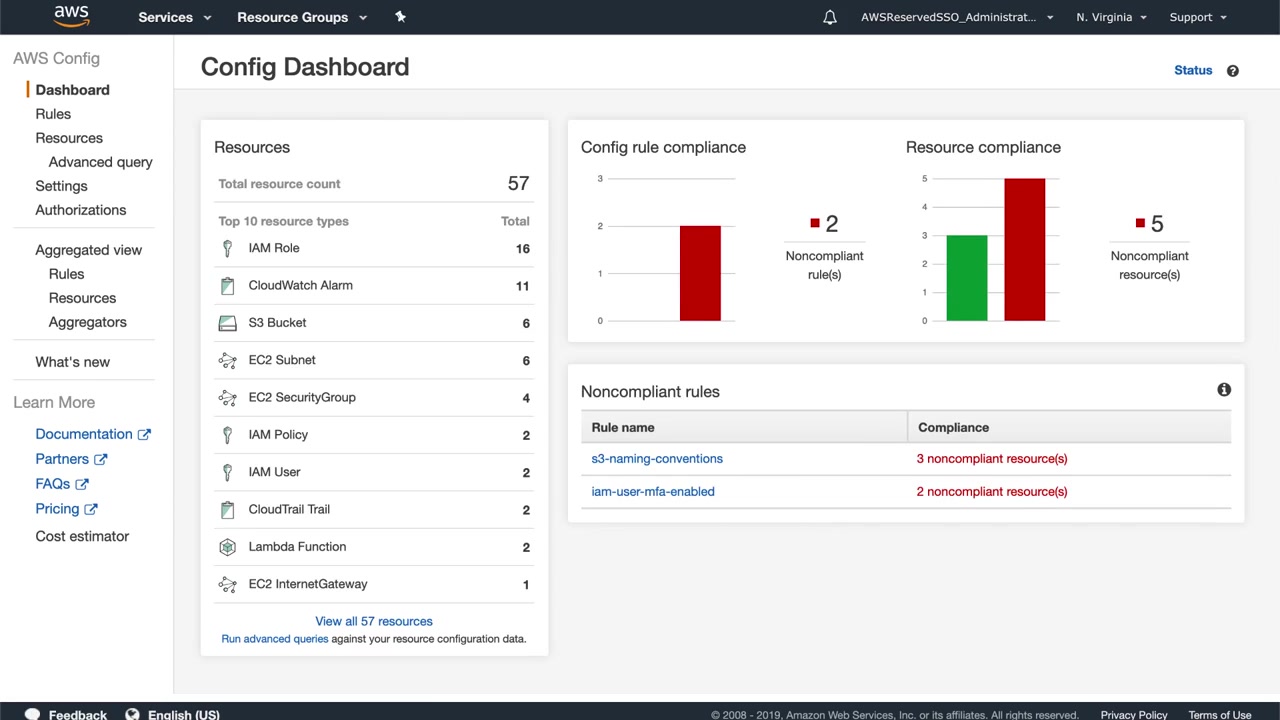The image size is (1280, 720).
Task: Click the S3 Bucket resource icon
Action: tap(228, 323)
